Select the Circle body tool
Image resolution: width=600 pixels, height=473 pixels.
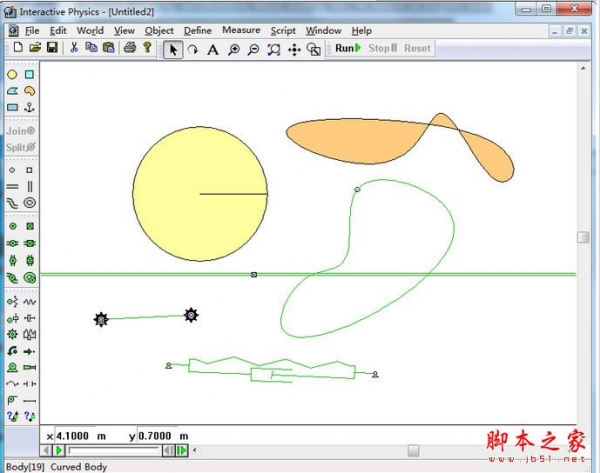pos(12,74)
